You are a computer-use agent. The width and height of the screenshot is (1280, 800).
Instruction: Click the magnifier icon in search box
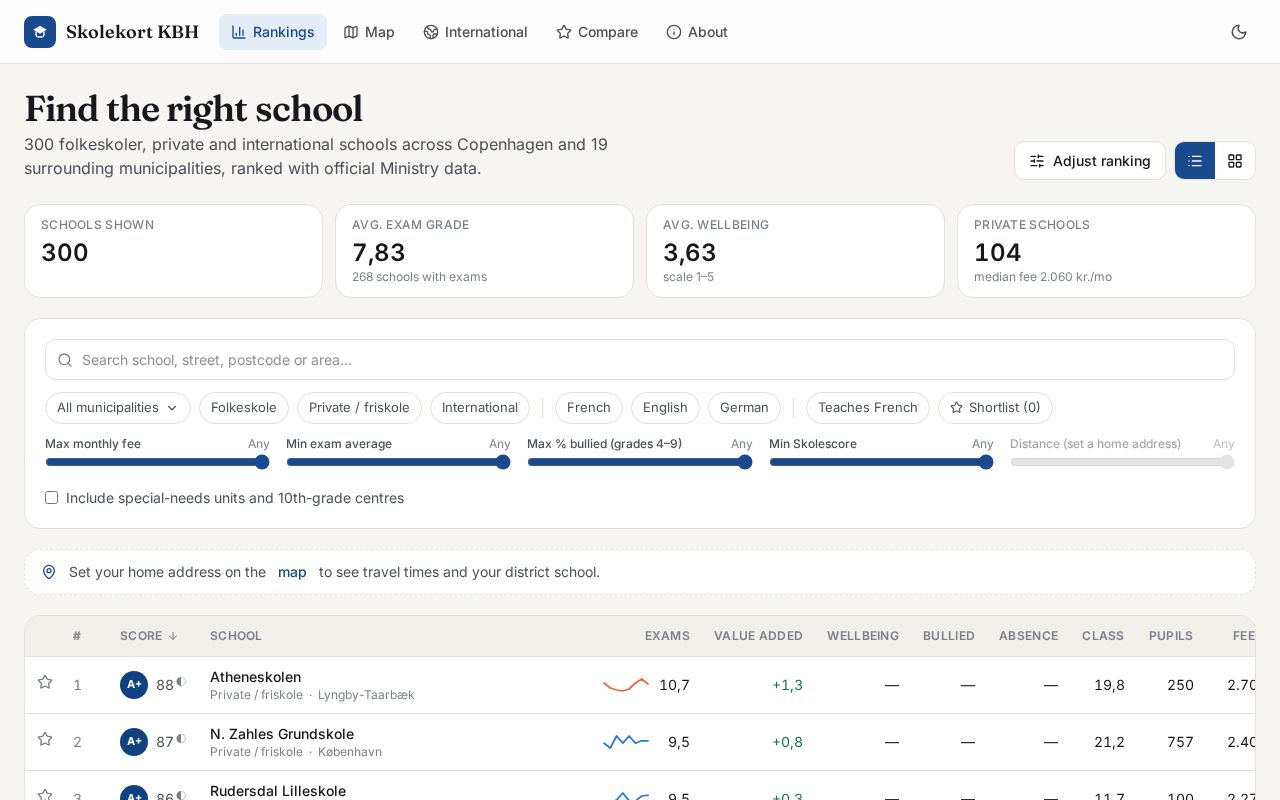point(65,360)
